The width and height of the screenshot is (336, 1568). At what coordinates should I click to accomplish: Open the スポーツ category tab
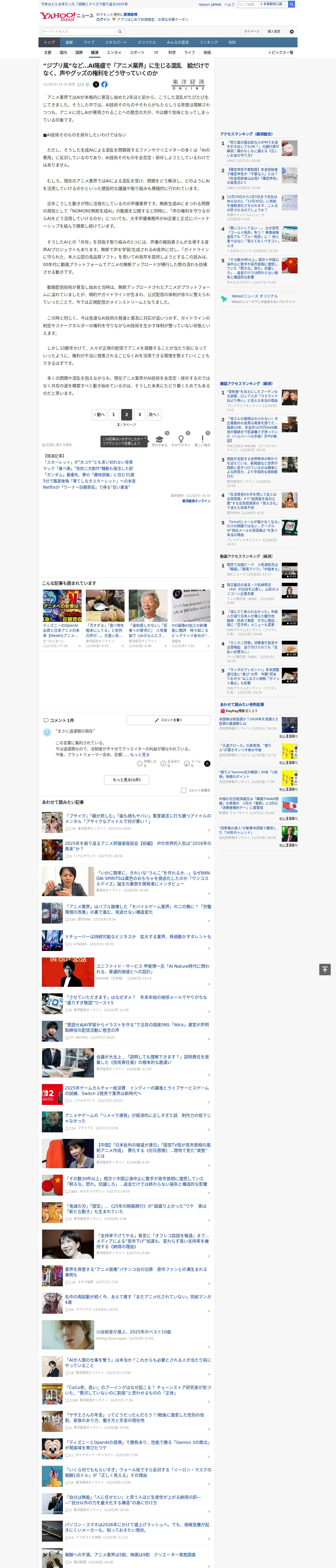pyautogui.click(x=137, y=52)
